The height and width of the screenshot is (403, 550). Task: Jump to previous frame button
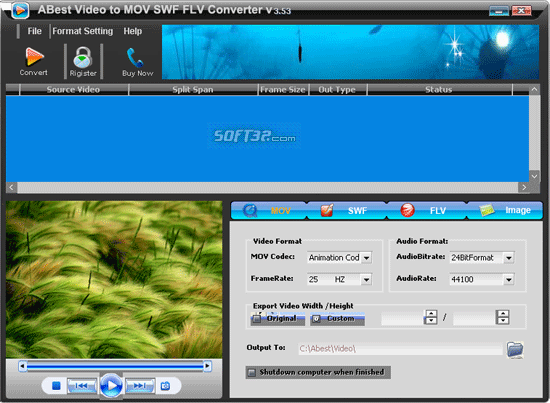[82, 386]
